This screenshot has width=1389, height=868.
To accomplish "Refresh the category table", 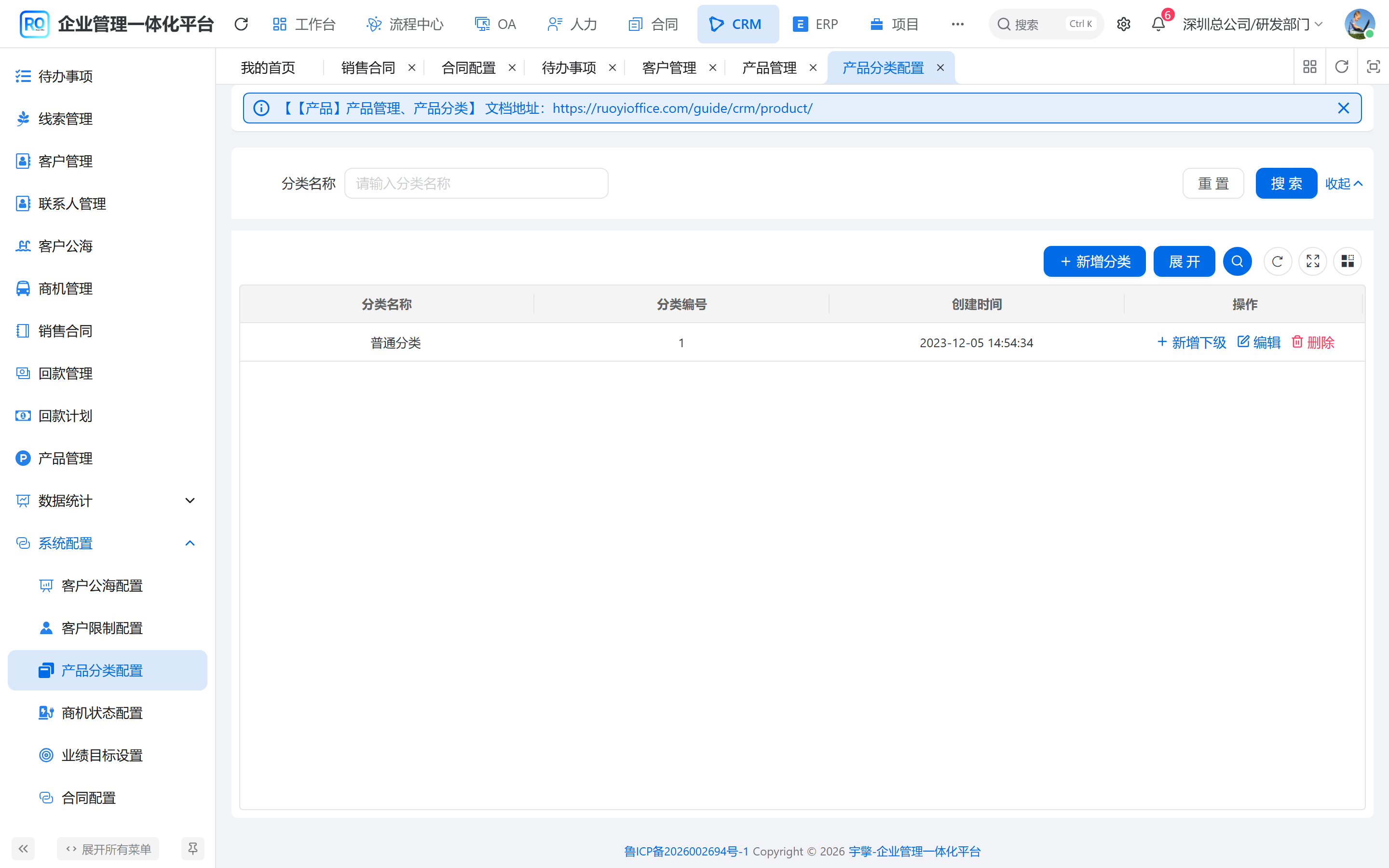I will tap(1277, 261).
